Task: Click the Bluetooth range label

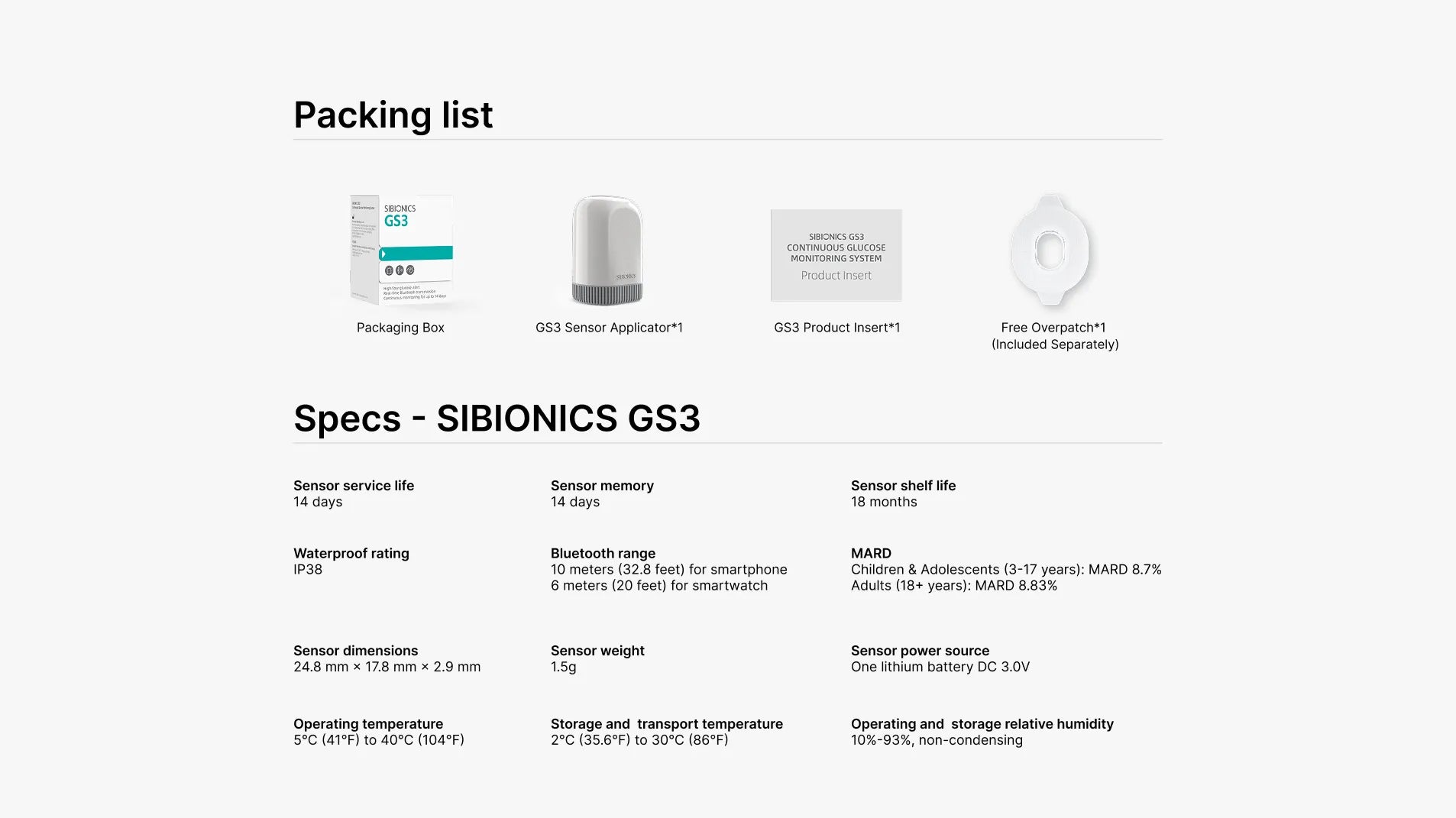Action: click(603, 554)
